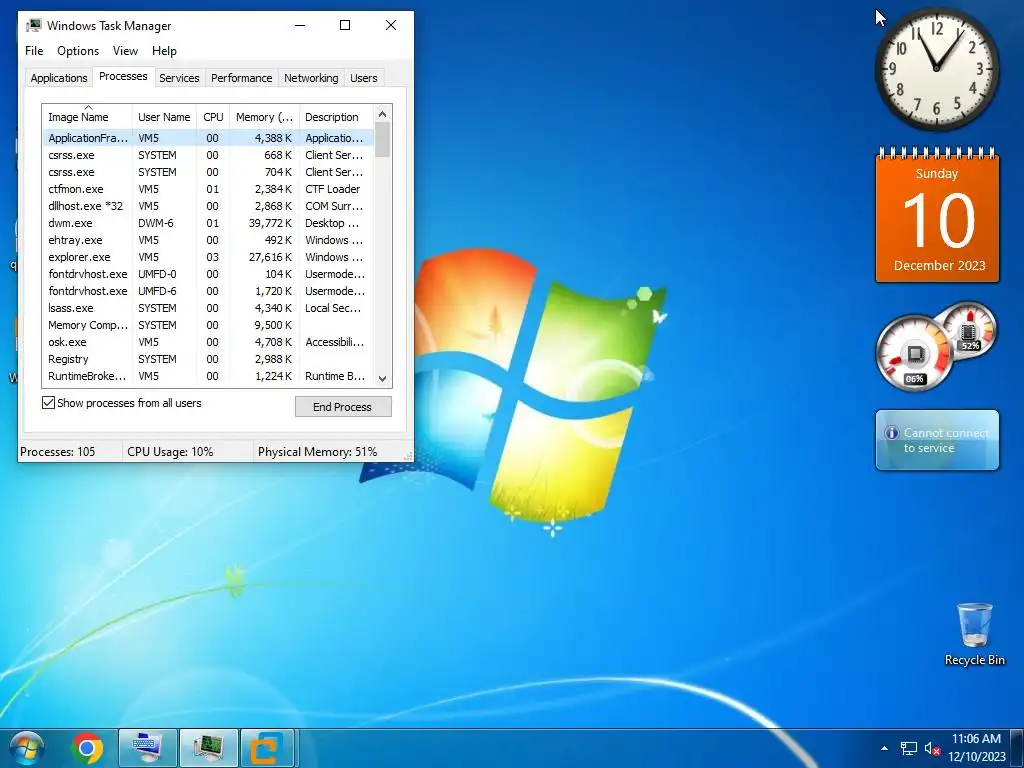Screen dimensions: 1024x768
Task: Minimize the Task Manager window
Action: 300,25
